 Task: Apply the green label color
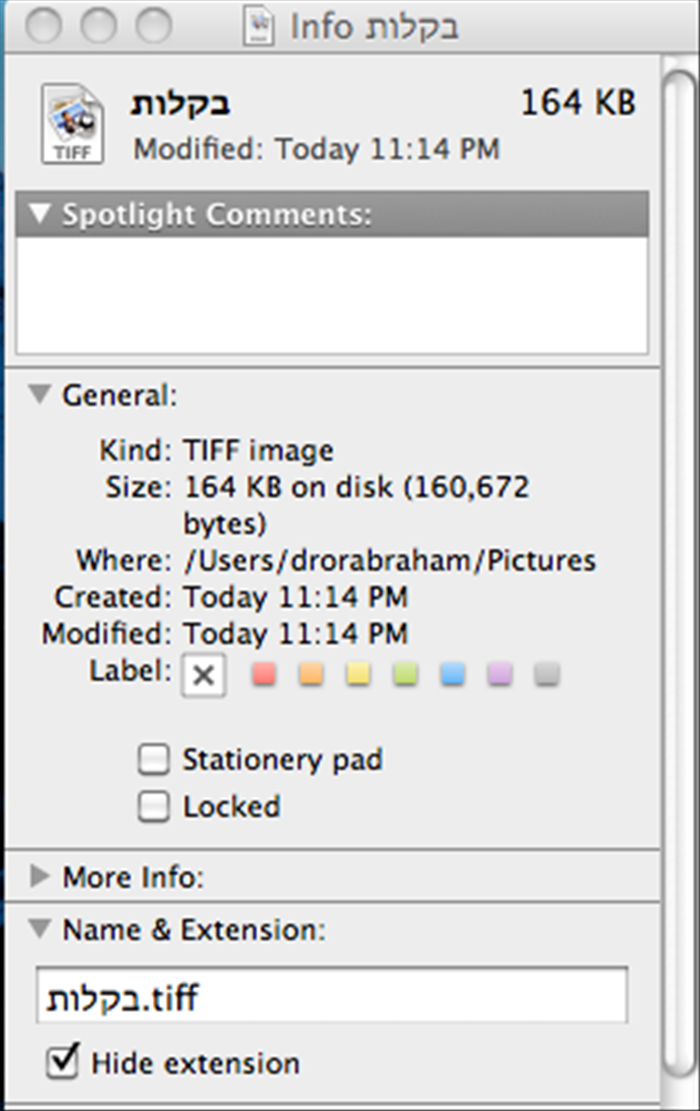click(x=405, y=673)
